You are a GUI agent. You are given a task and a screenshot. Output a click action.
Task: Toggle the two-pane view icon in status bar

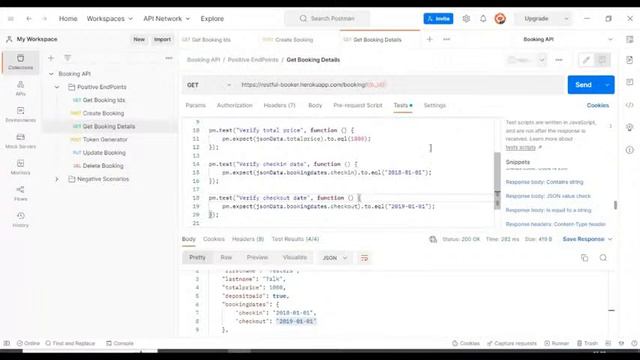pos(608,343)
